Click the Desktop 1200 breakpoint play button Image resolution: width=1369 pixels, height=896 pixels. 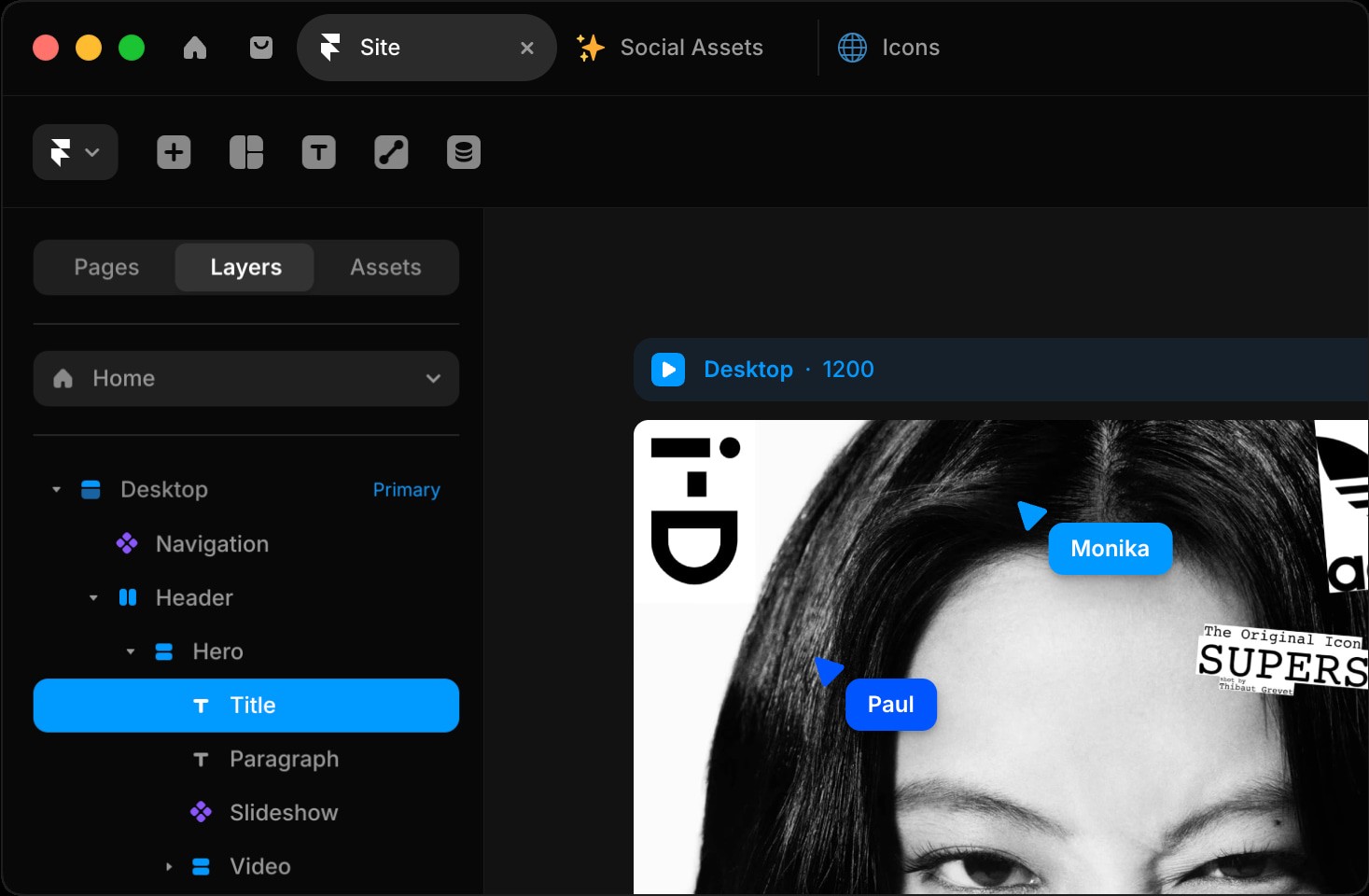pyautogui.click(x=668, y=369)
